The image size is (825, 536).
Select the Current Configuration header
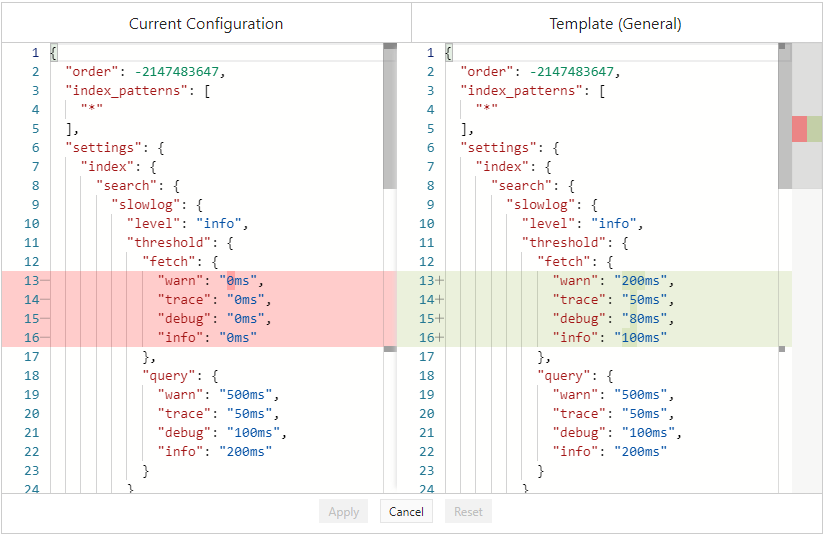click(206, 23)
